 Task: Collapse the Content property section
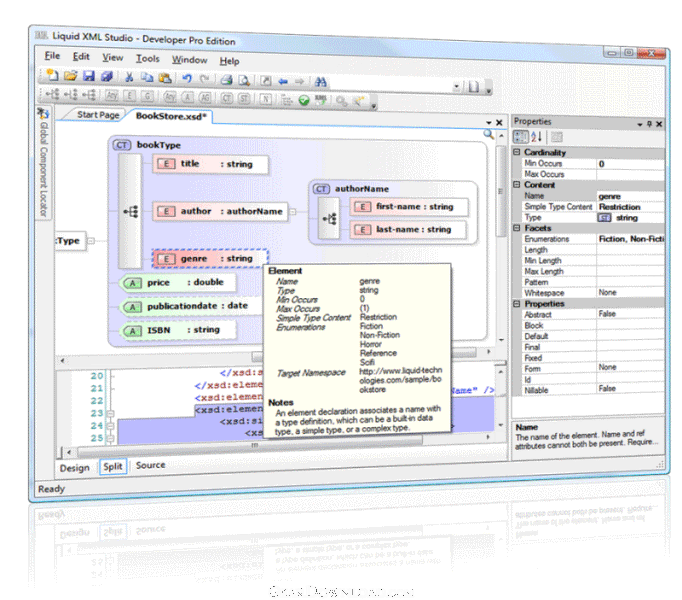tap(517, 184)
